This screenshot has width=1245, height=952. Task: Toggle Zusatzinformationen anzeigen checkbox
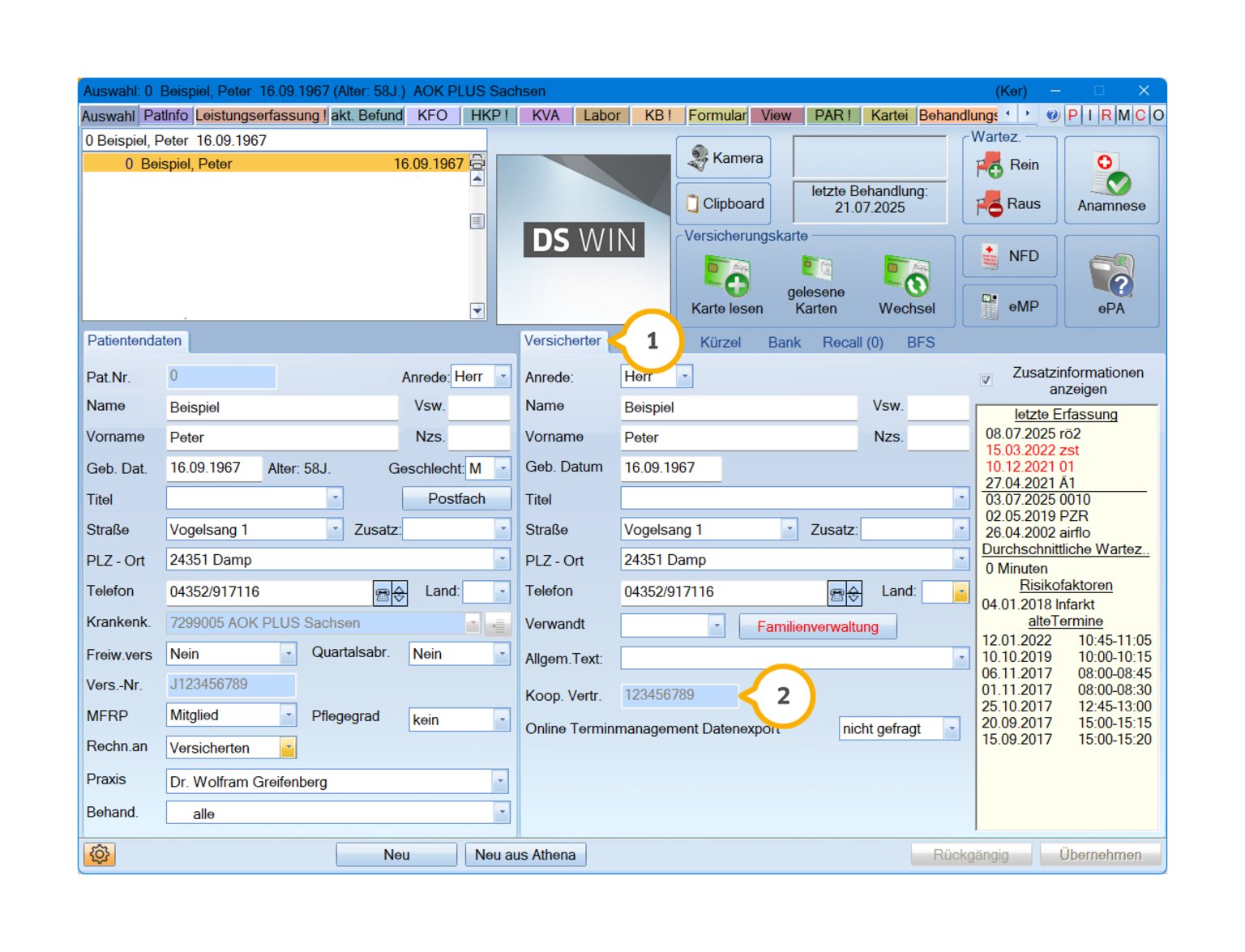pos(986,379)
